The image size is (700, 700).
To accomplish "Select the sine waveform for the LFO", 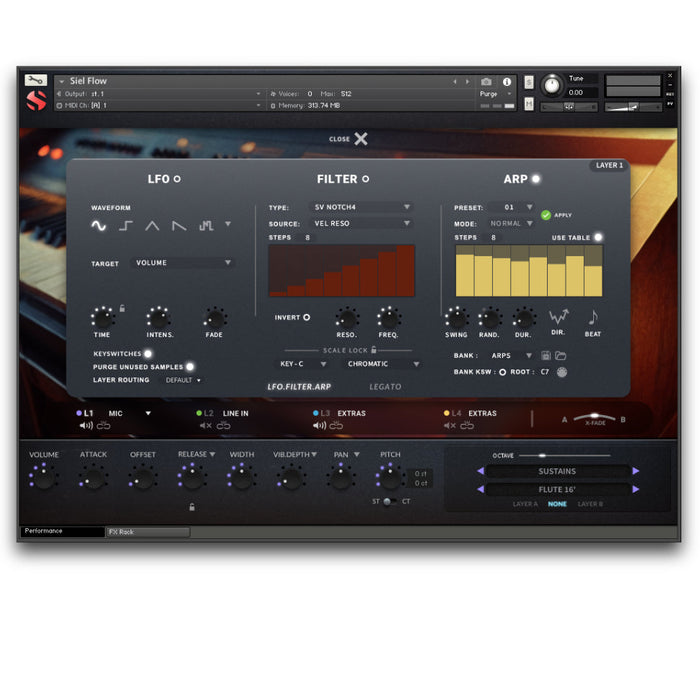I will (x=98, y=226).
